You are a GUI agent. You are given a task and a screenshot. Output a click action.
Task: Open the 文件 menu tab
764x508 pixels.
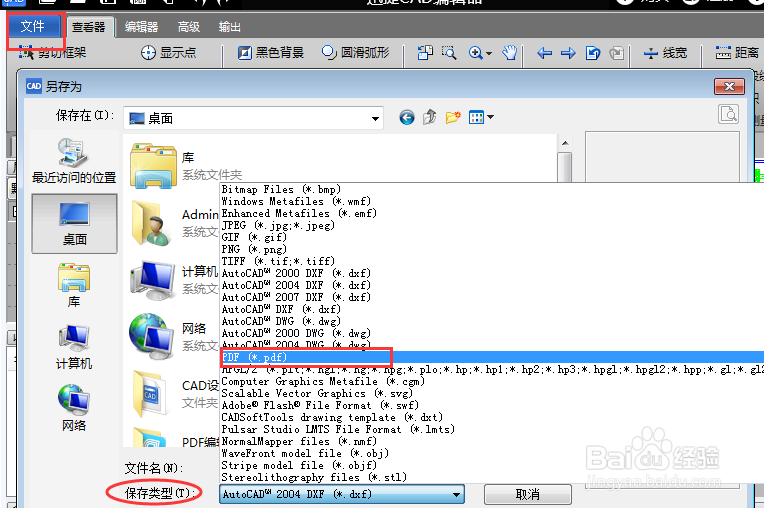(33, 26)
